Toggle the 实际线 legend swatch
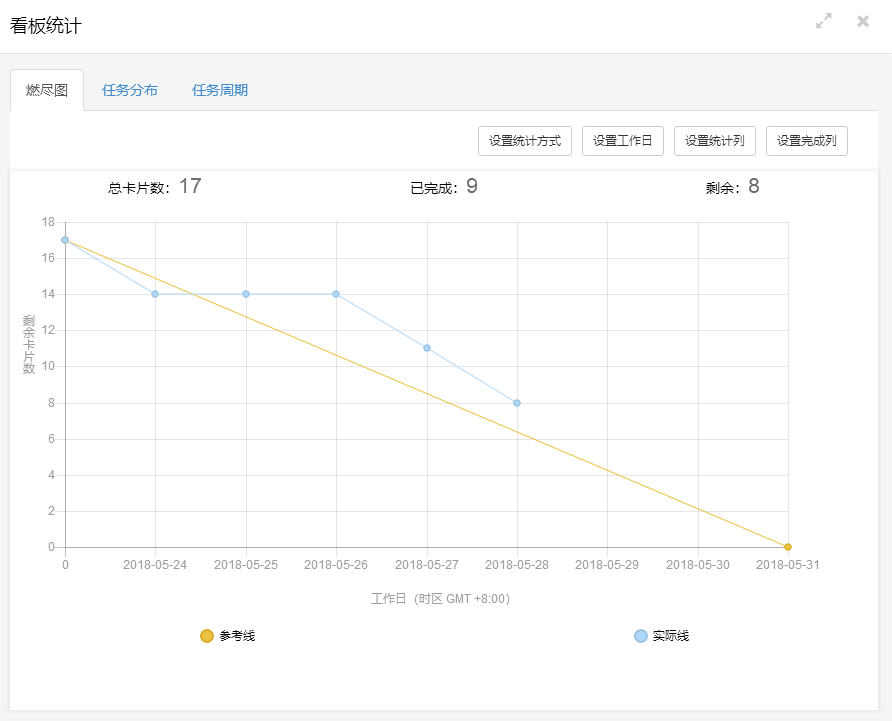Image resolution: width=892 pixels, height=721 pixels. [641, 636]
